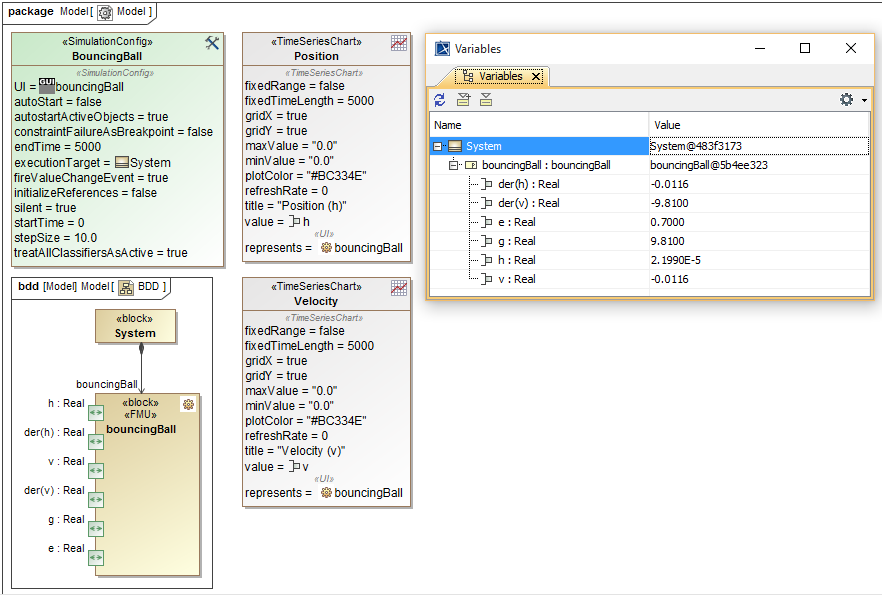Click the expand all tree icon
882x595 pixels.
tap(463, 99)
